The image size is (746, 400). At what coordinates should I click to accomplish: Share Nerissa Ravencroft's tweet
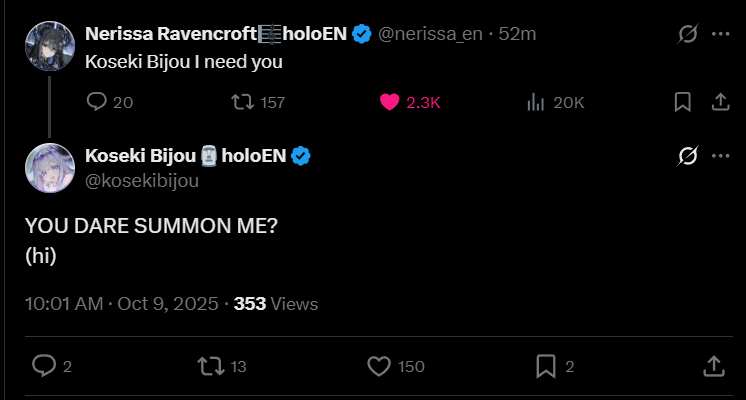pyautogui.click(x=719, y=102)
